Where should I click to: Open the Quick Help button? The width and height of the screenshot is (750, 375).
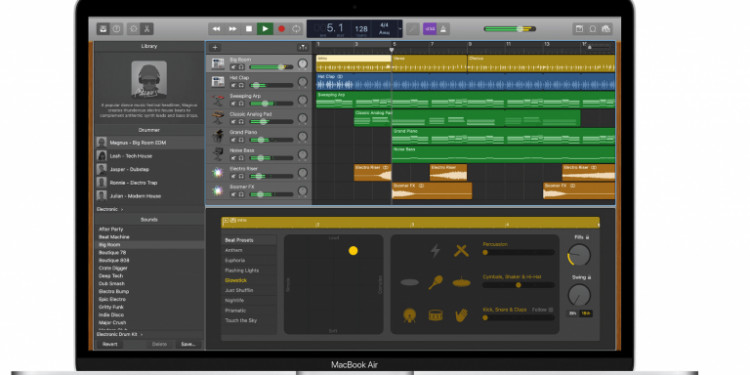click(116, 29)
